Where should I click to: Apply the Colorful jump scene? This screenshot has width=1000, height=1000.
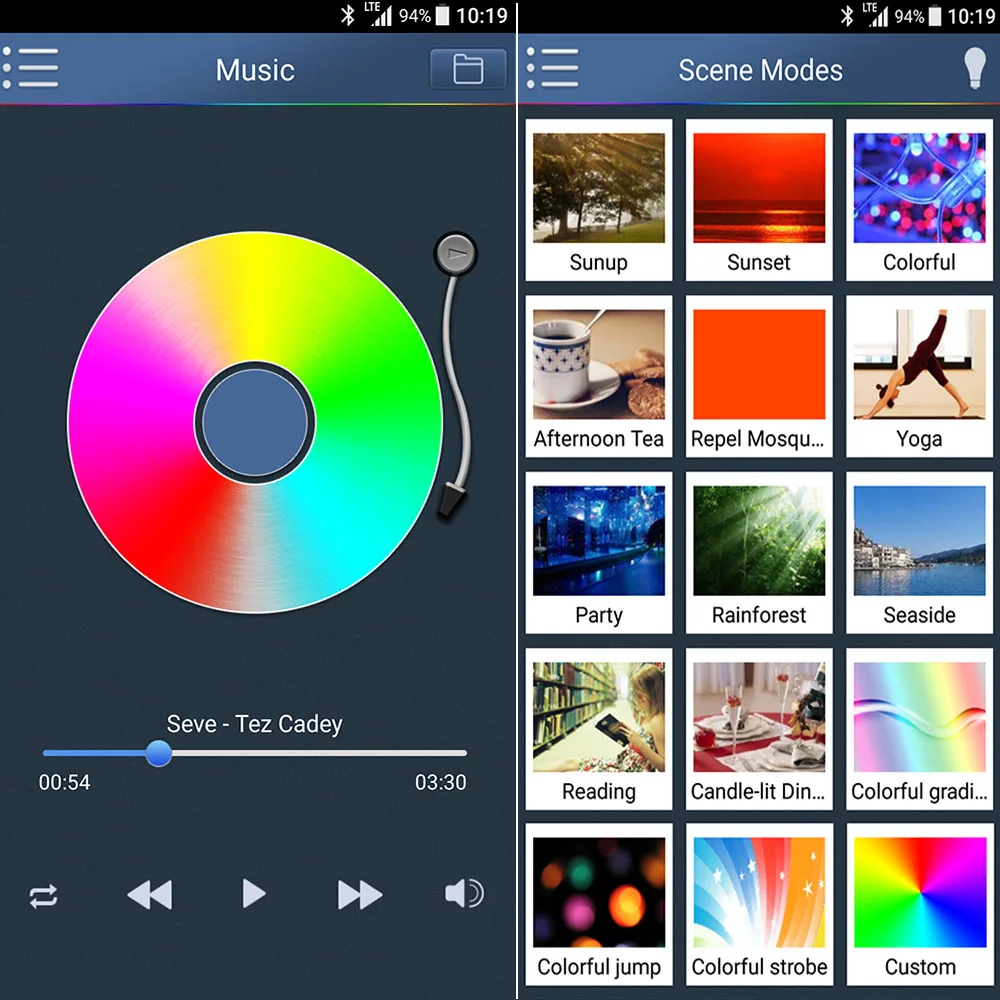tap(598, 904)
